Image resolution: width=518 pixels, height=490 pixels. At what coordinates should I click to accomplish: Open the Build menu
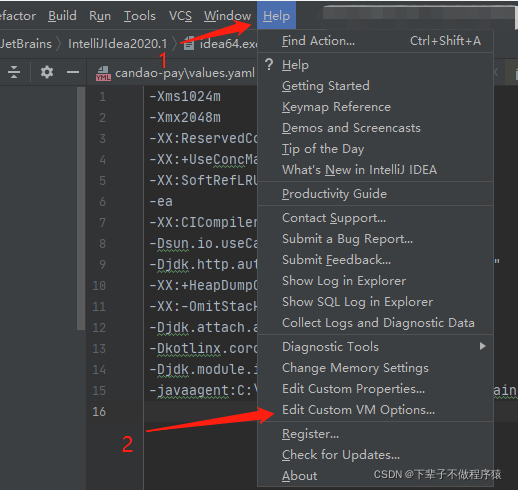62,16
